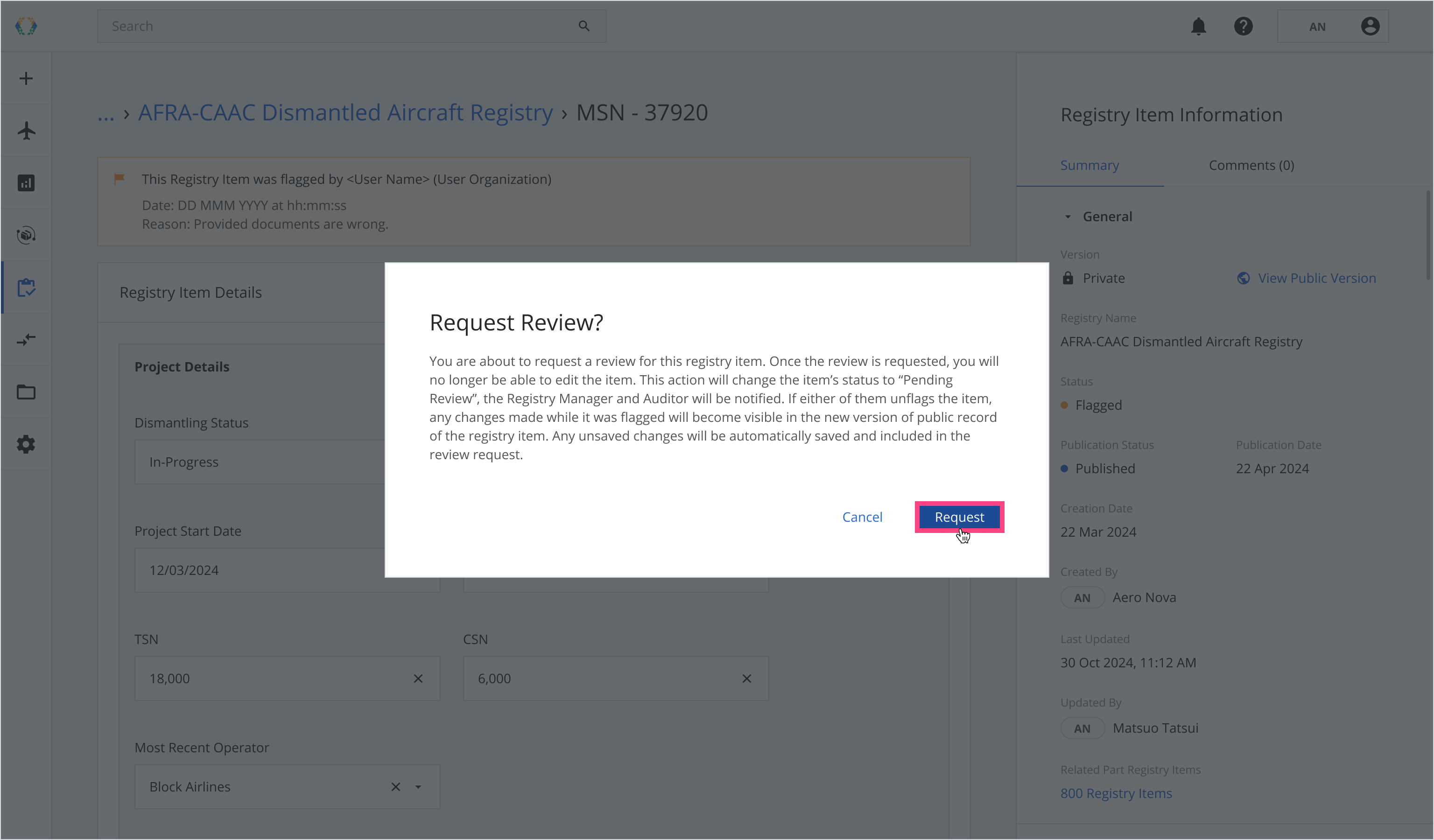
Task: Open notifications bell icon
Action: [1198, 26]
